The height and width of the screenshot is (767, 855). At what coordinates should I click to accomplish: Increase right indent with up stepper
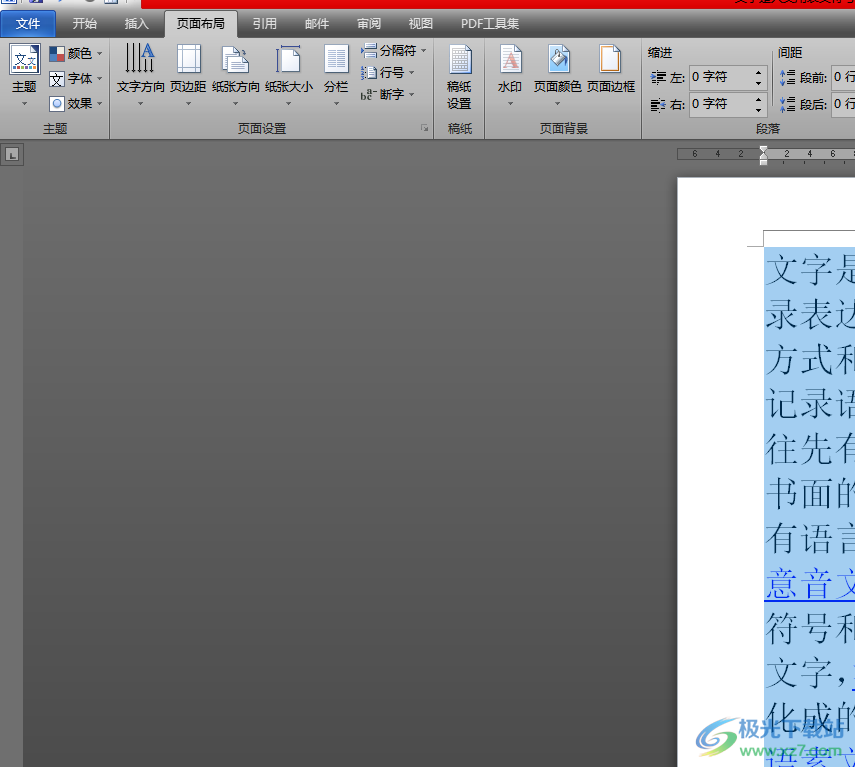tap(758, 98)
